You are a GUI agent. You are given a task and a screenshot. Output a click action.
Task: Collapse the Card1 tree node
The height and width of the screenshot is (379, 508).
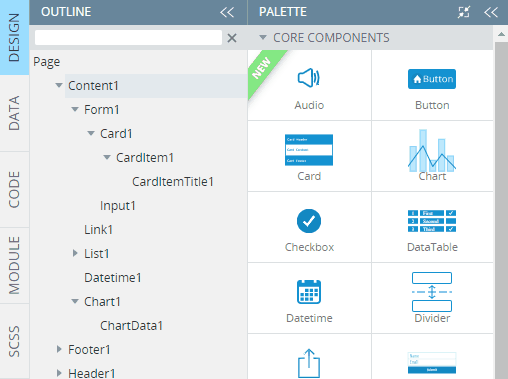91,133
